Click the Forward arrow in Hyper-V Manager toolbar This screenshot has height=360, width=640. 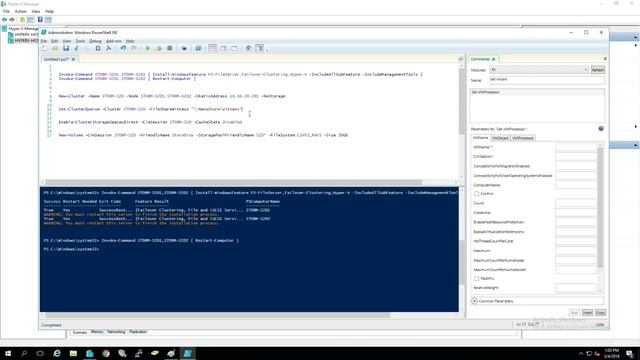point(12,20)
